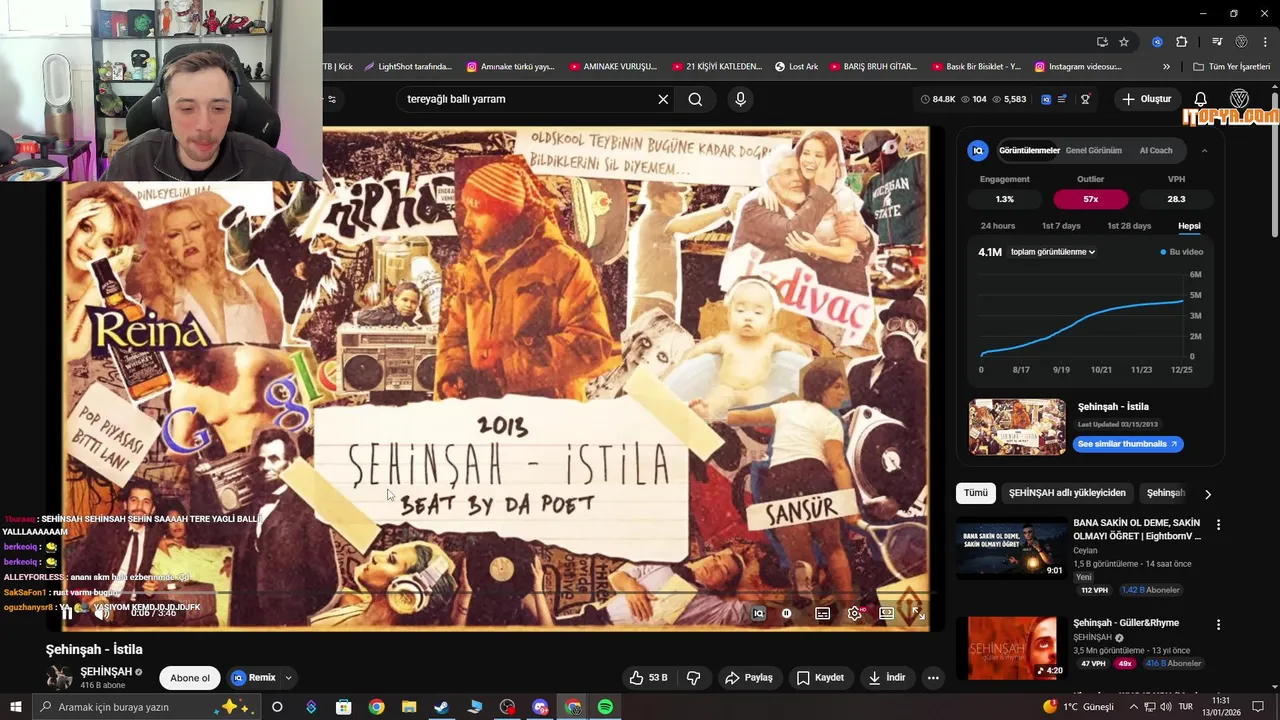Select the 24 hours range tab

tap(997, 226)
